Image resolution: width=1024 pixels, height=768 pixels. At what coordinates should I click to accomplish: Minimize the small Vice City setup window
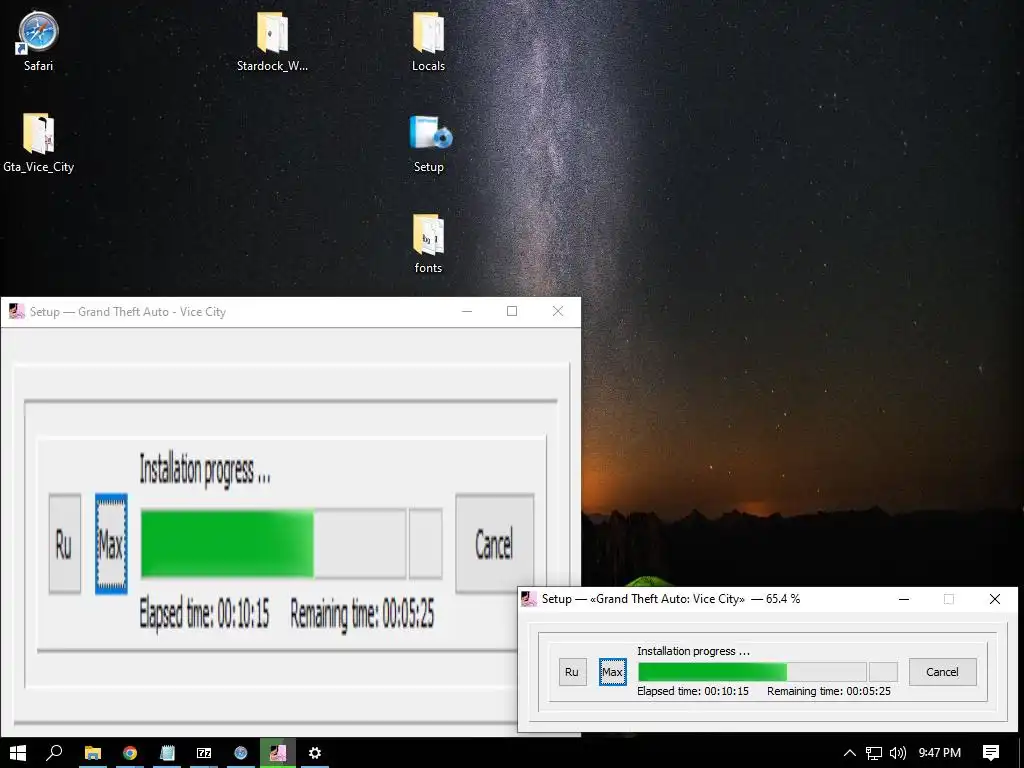point(904,599)
